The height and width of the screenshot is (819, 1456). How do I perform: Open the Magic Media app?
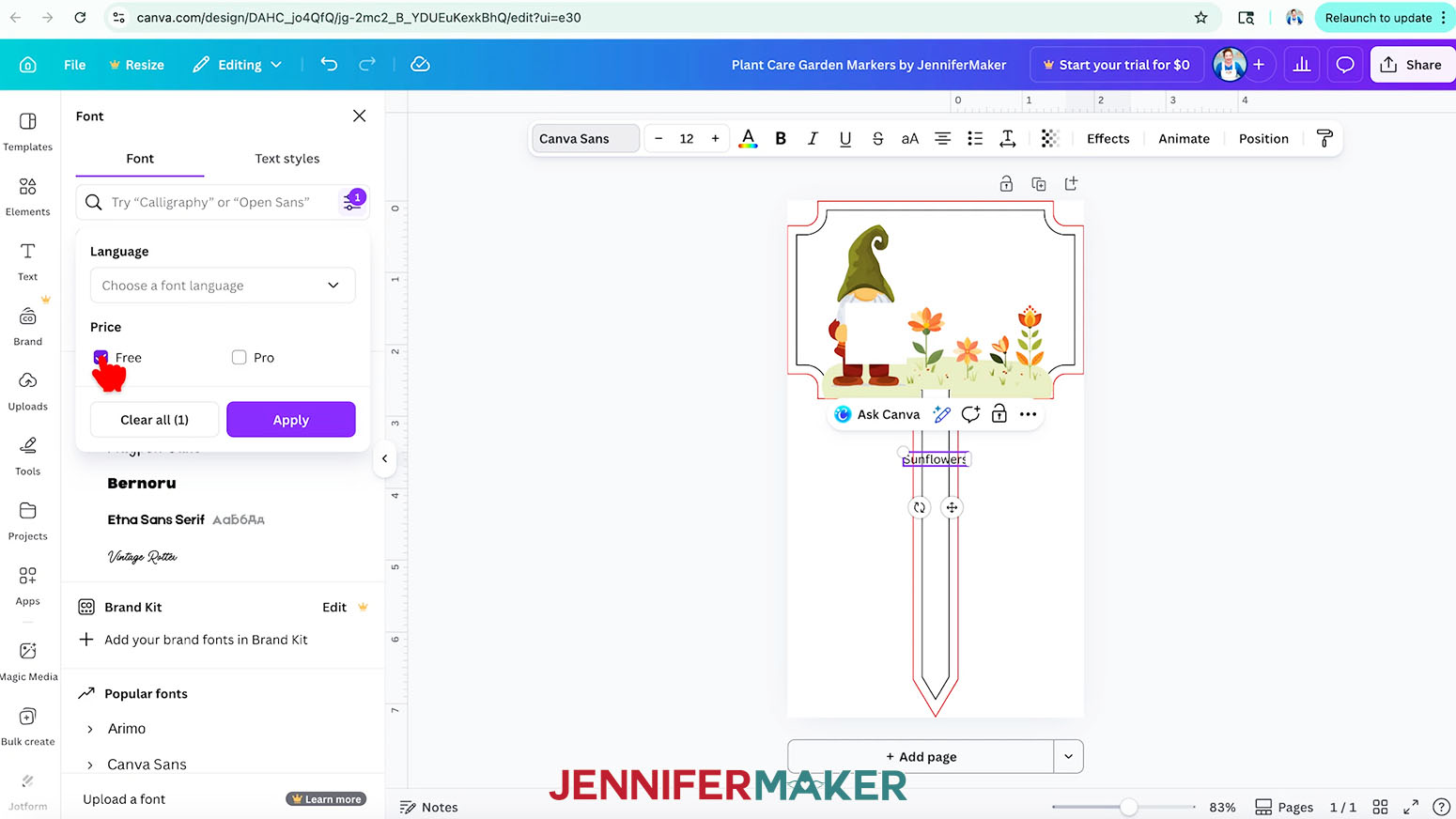[28, 660]
